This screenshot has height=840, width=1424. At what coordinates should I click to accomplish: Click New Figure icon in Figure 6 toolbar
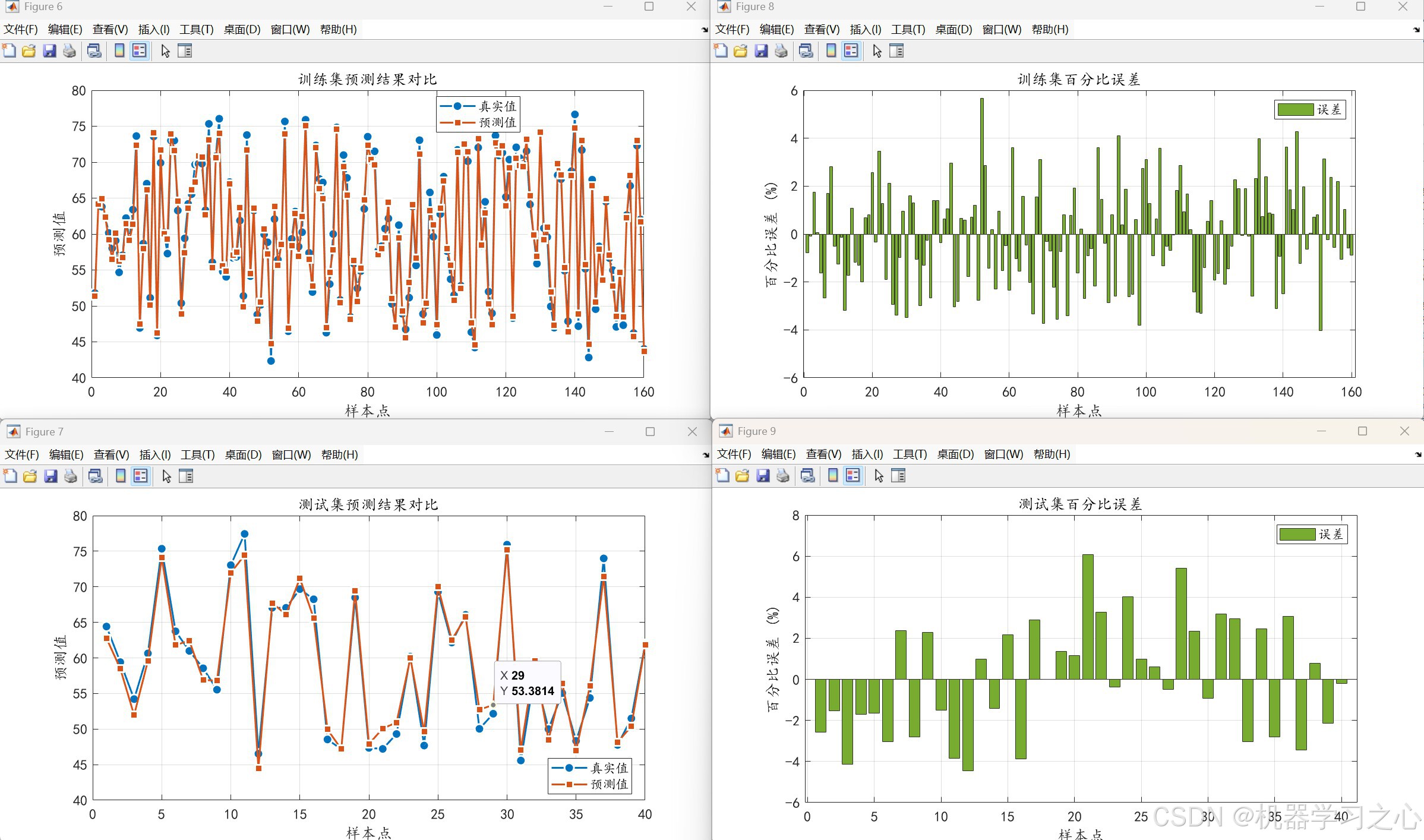(10, 51)
